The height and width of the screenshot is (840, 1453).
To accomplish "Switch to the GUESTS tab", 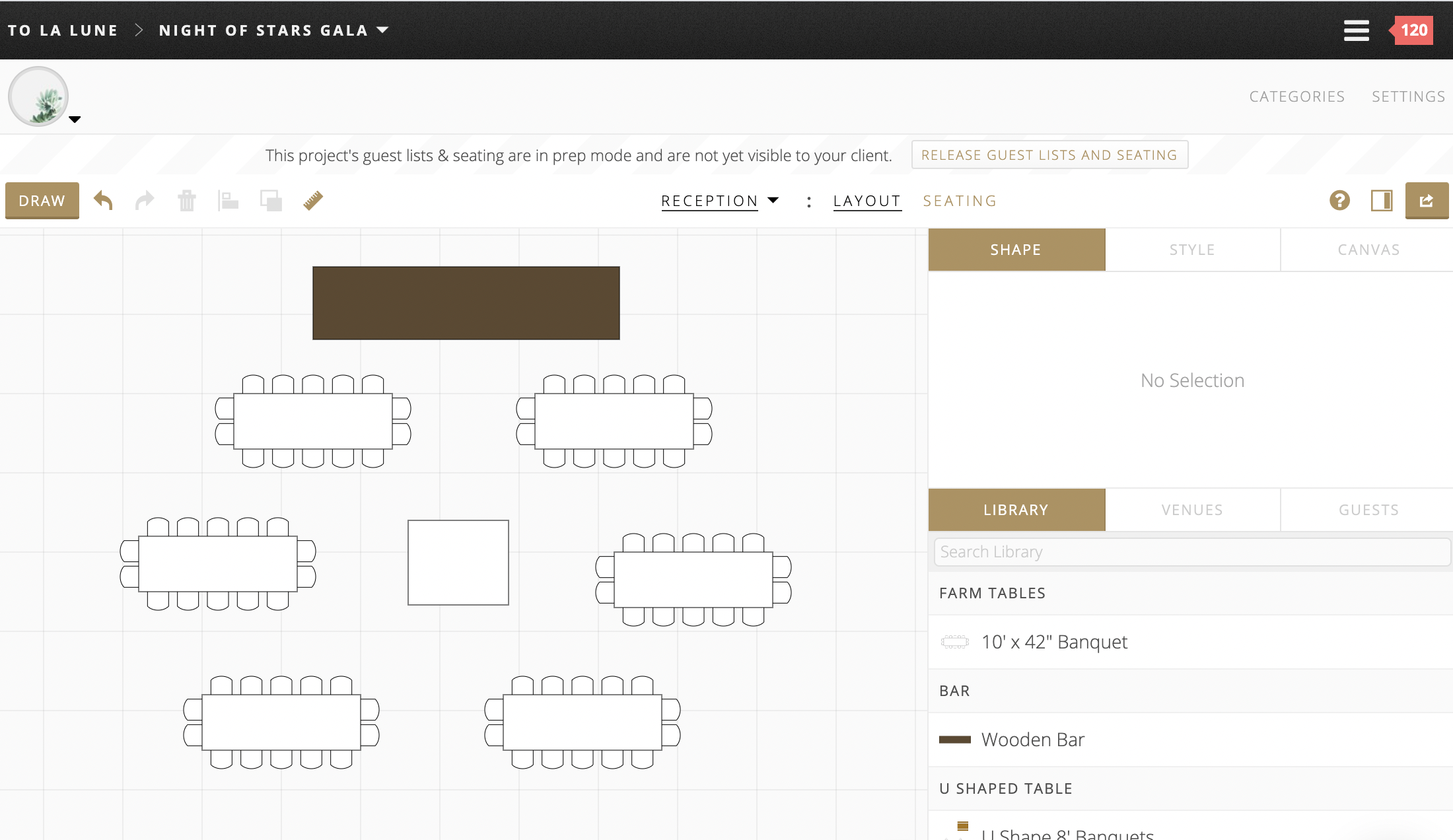I will tap(1368, 509).
